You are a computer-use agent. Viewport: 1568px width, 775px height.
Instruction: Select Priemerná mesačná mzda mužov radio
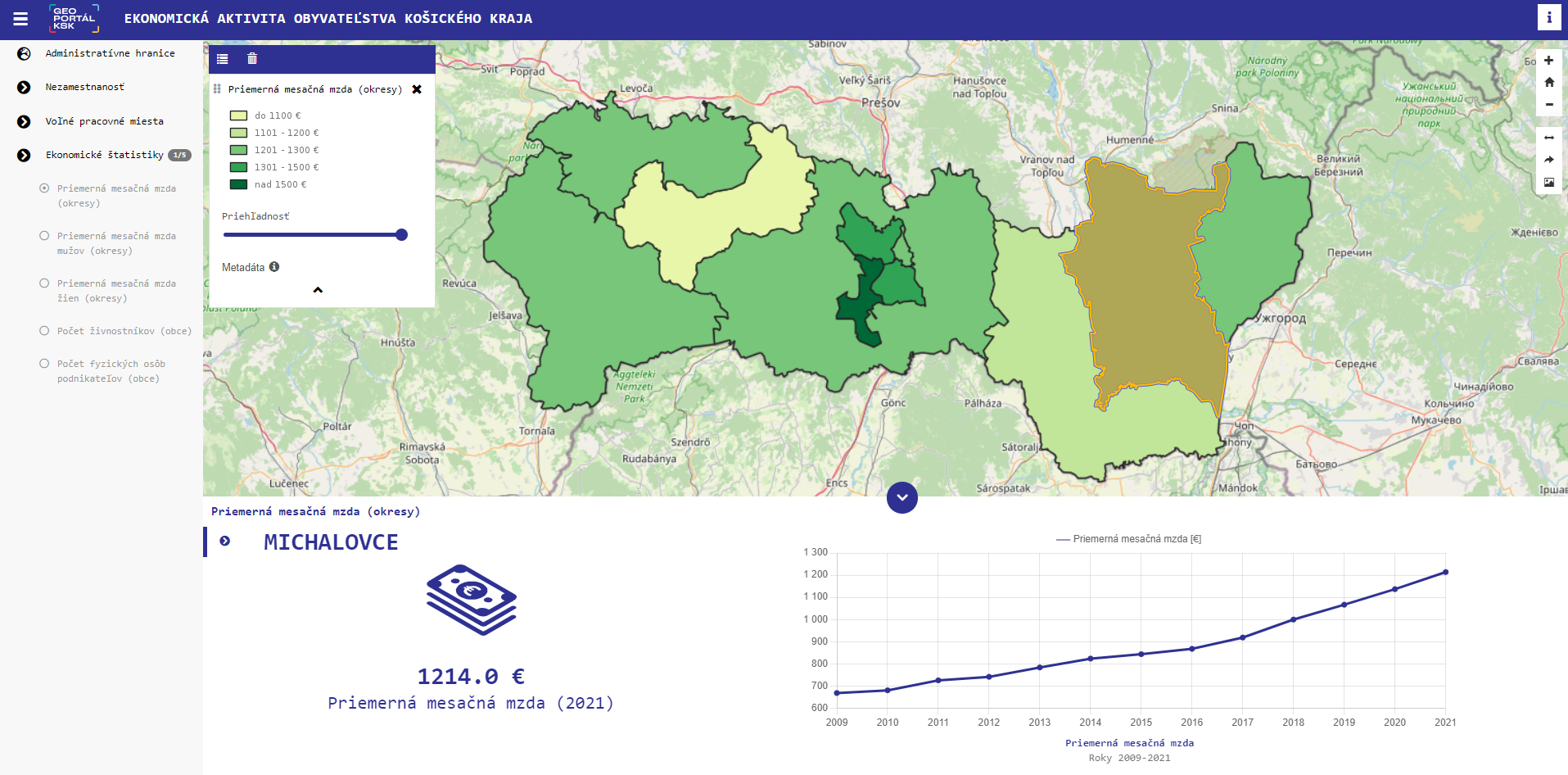click(x=44, y=236)
